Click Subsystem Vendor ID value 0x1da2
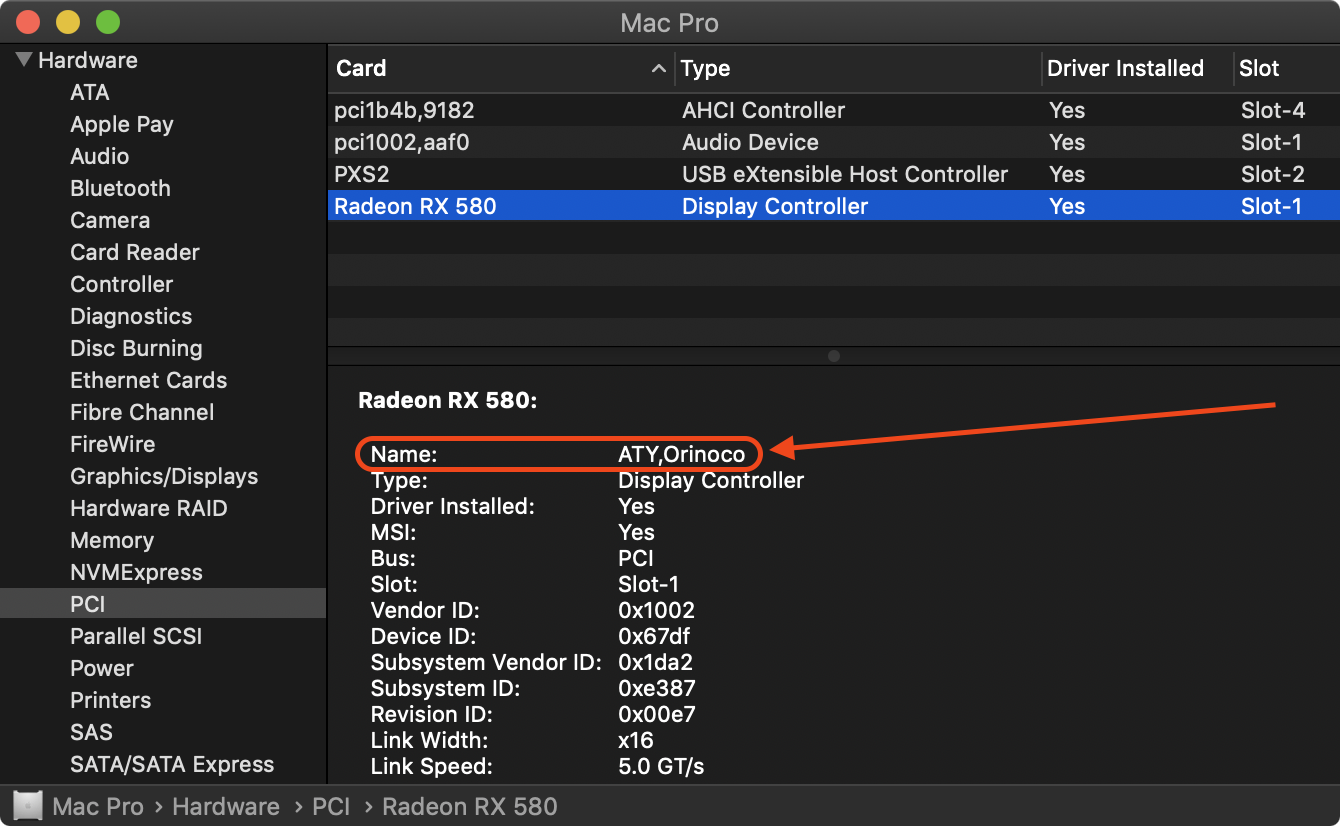This screenshot has width=1340, height=826. [x=655, y=662]
